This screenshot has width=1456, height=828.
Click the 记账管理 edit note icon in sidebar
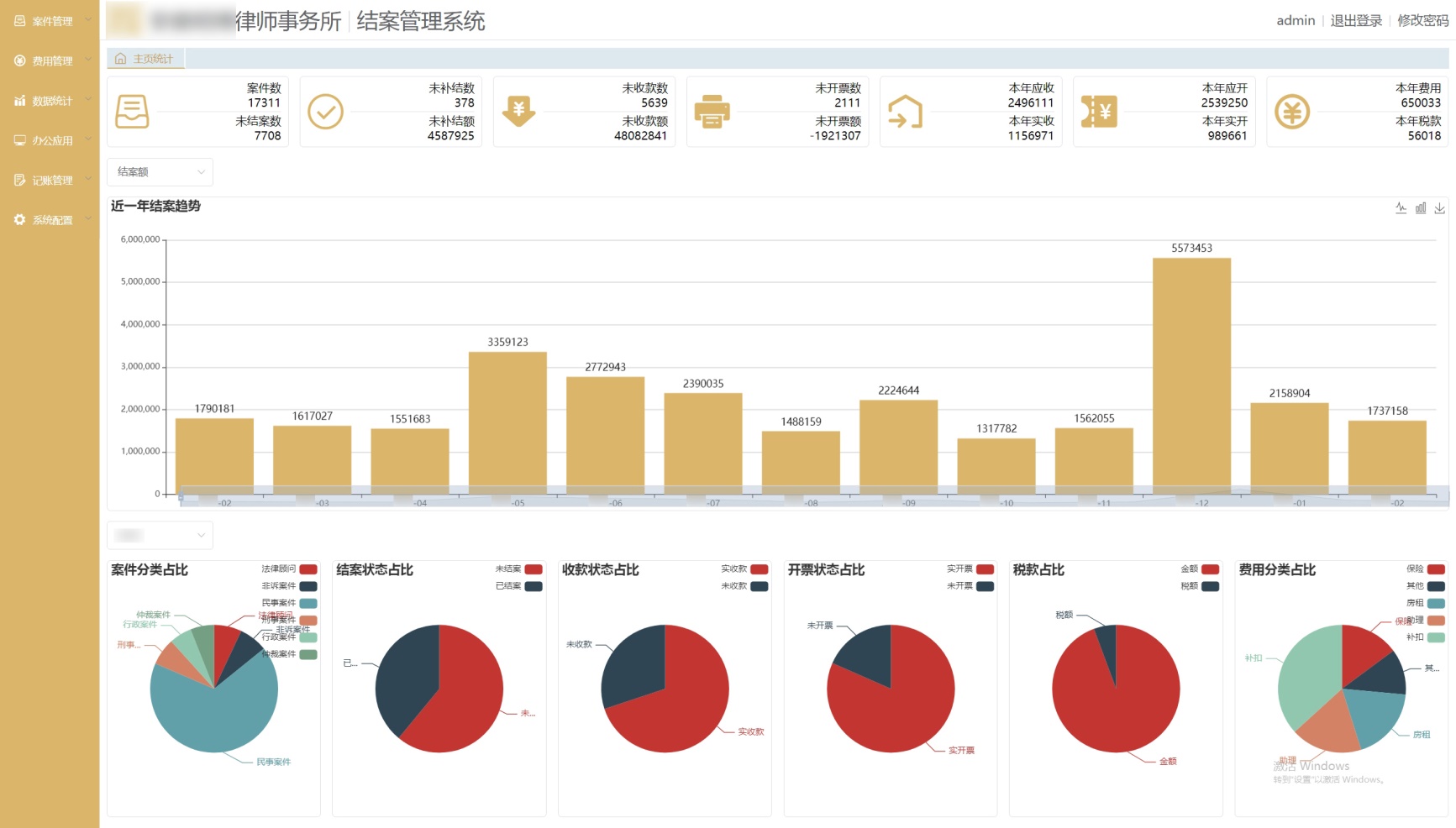19,180
